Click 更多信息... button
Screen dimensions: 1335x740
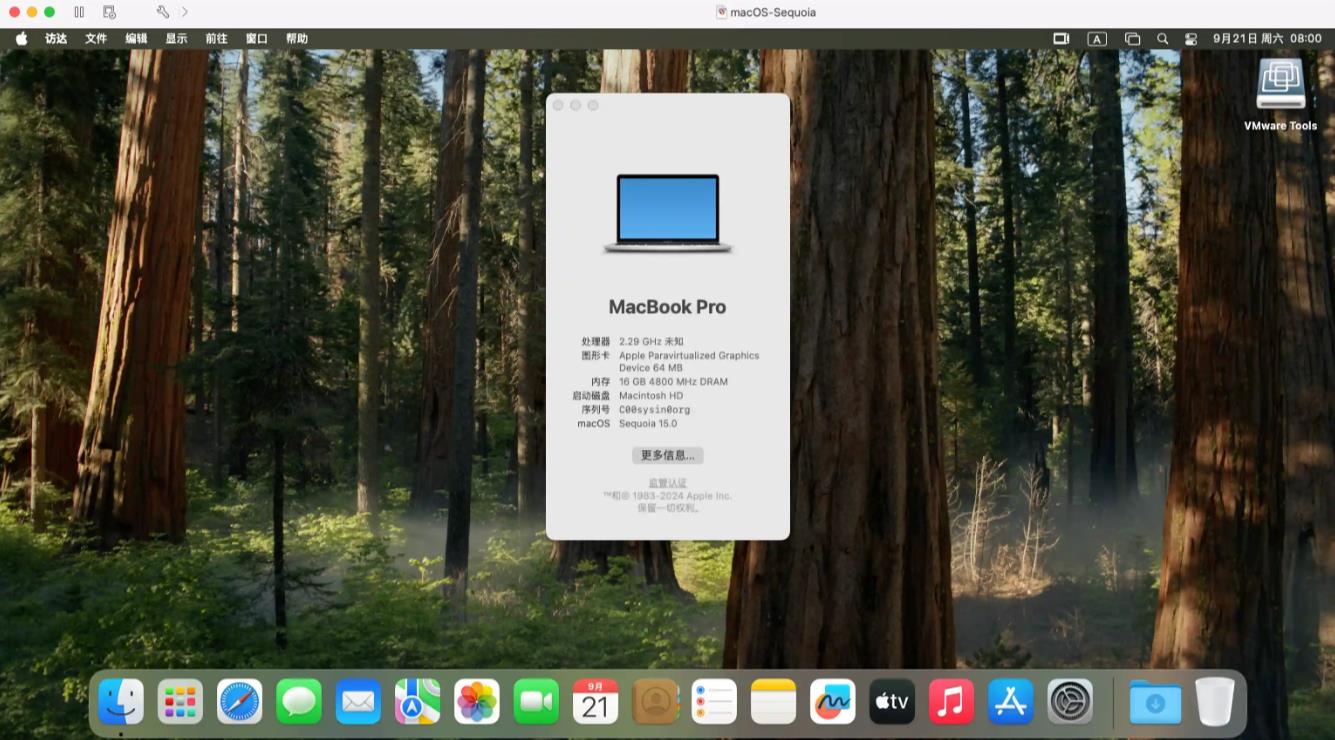pyautogui.click(x=668, y=455)
